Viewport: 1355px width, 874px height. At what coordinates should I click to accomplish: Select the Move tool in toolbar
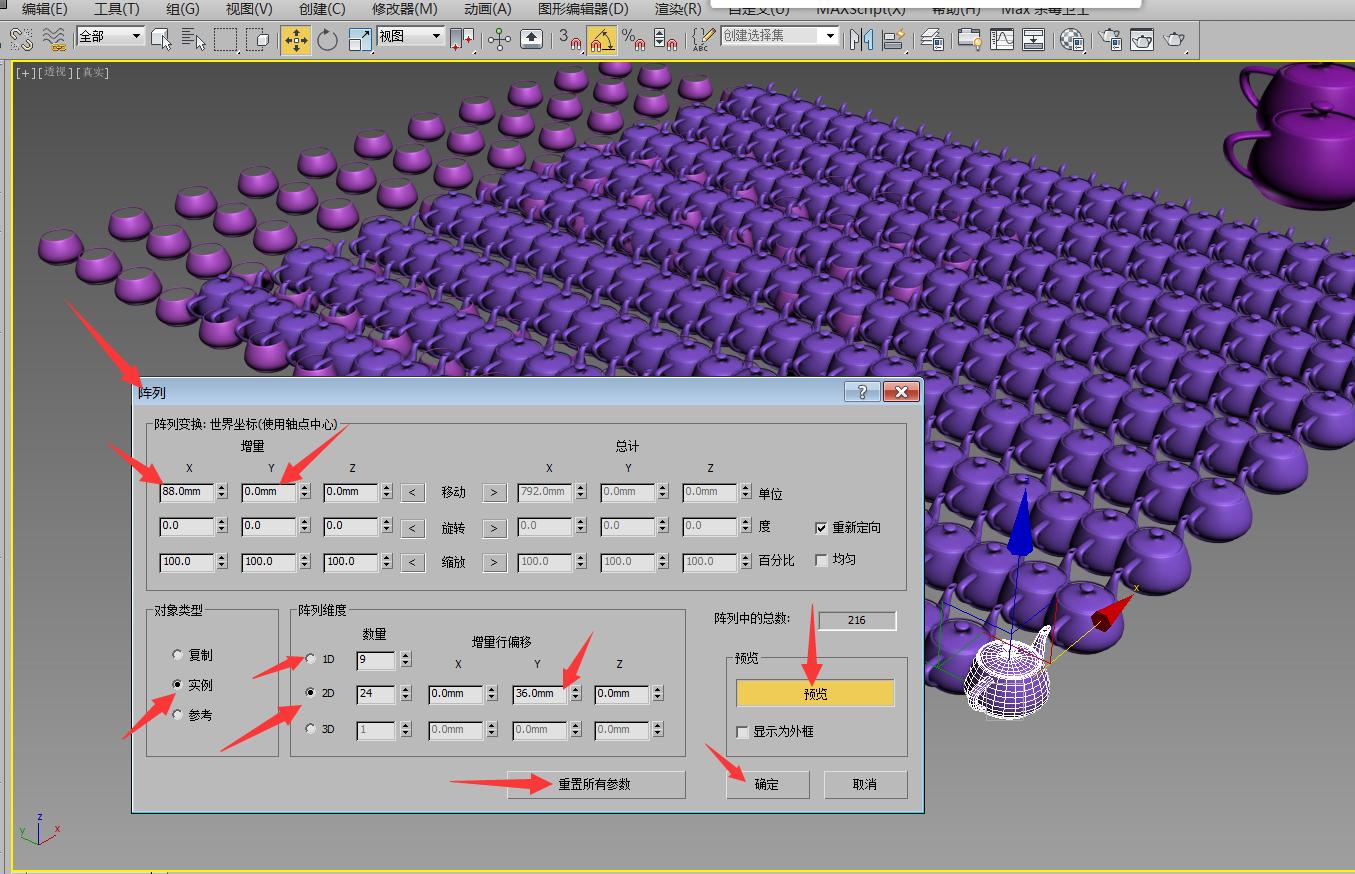click(x=295, y=40)
